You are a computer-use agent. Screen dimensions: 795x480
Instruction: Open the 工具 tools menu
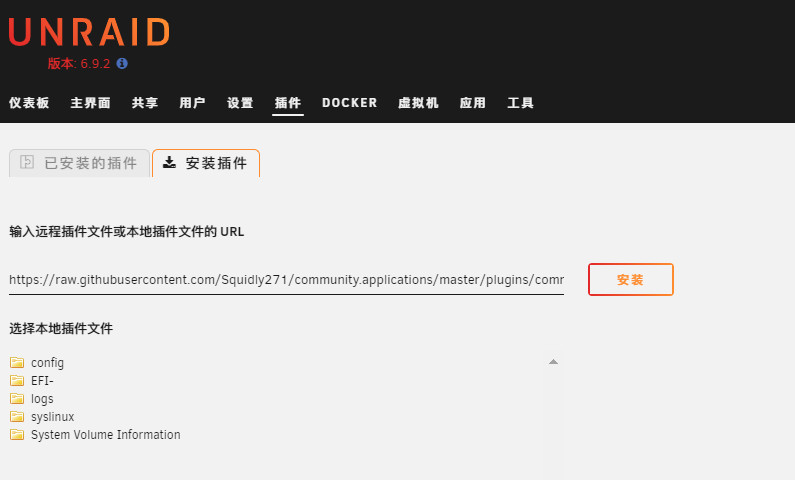520,103
